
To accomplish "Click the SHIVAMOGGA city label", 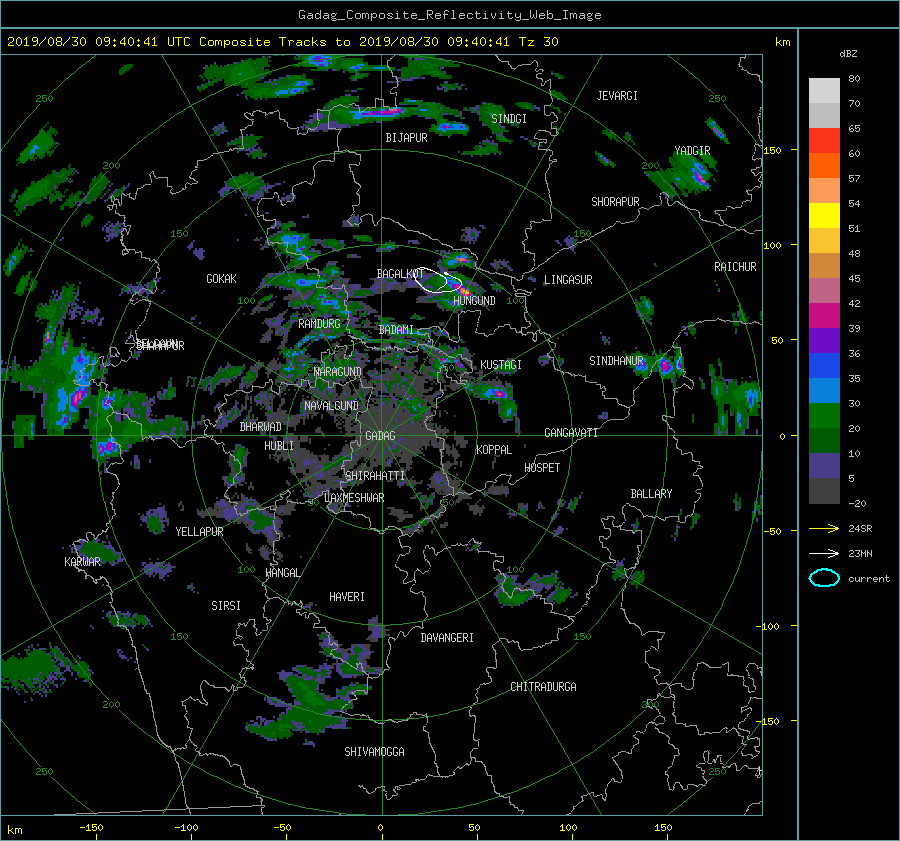I will 374,752.
